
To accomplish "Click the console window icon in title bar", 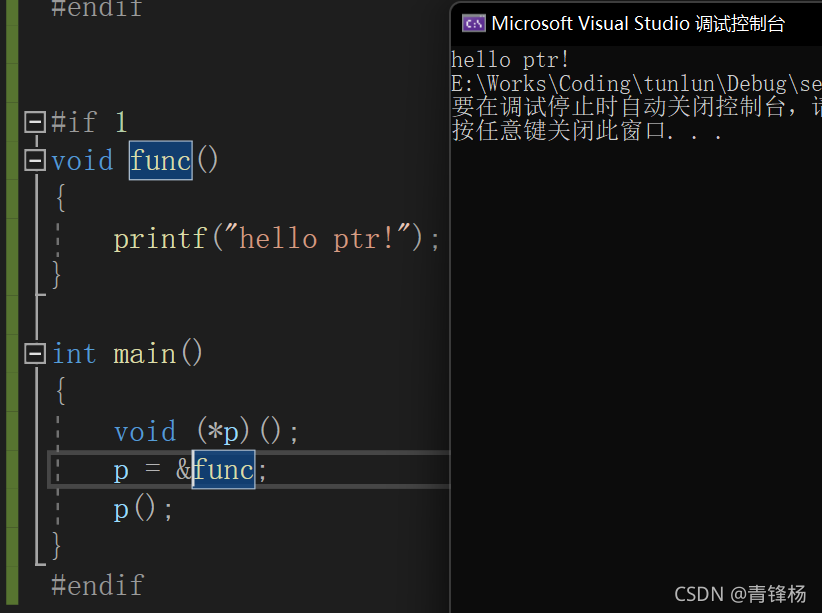I will coord(473,23).
